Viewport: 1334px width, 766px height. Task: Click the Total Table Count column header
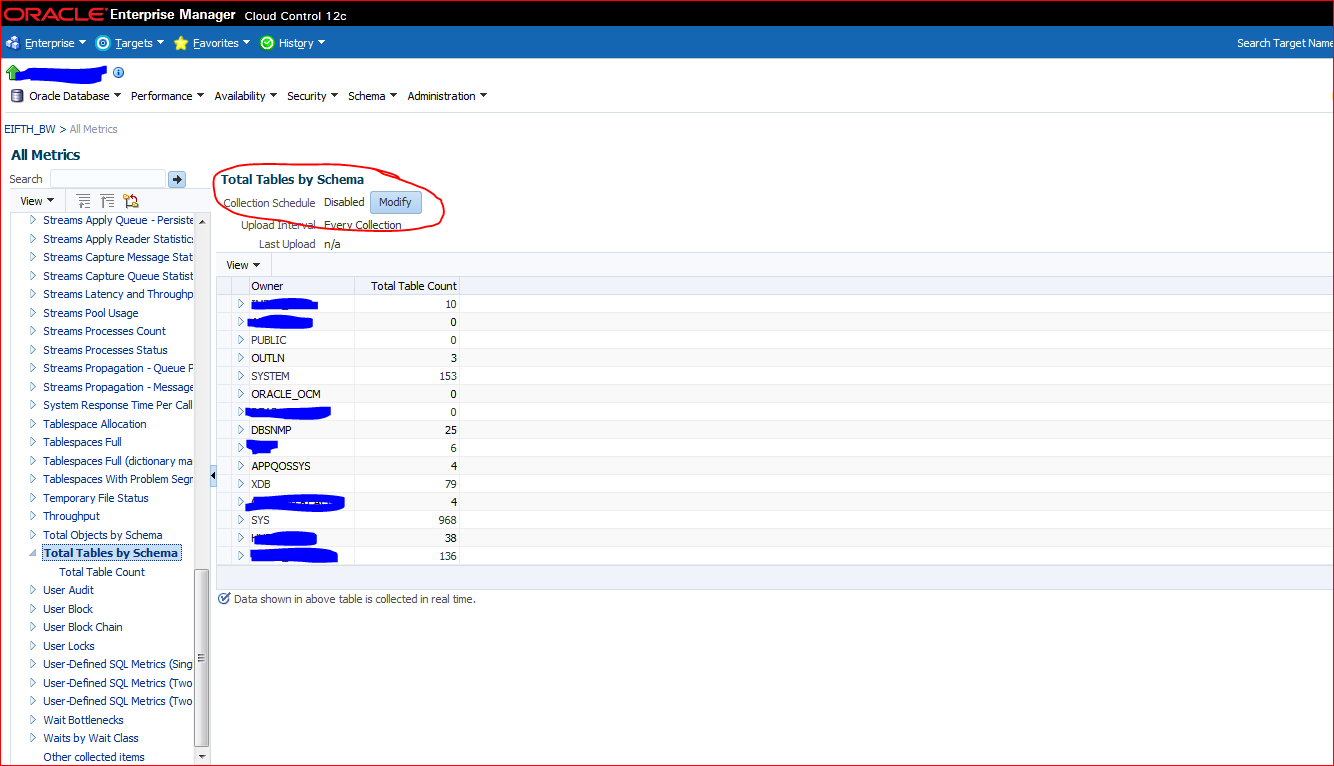[x=407, y=286]
